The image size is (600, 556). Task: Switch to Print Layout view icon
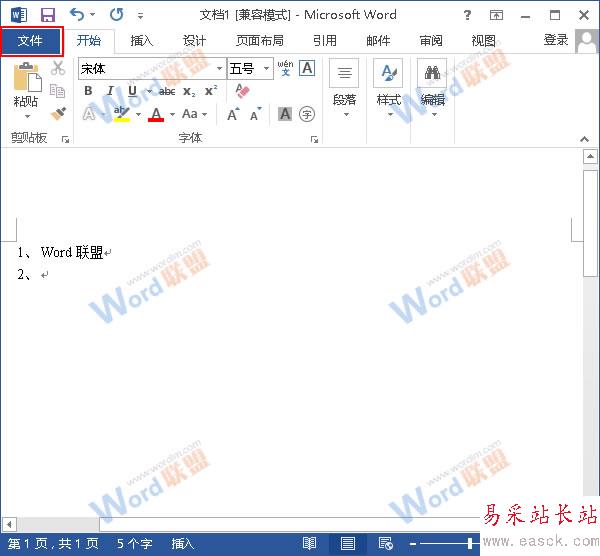[347, 543]
